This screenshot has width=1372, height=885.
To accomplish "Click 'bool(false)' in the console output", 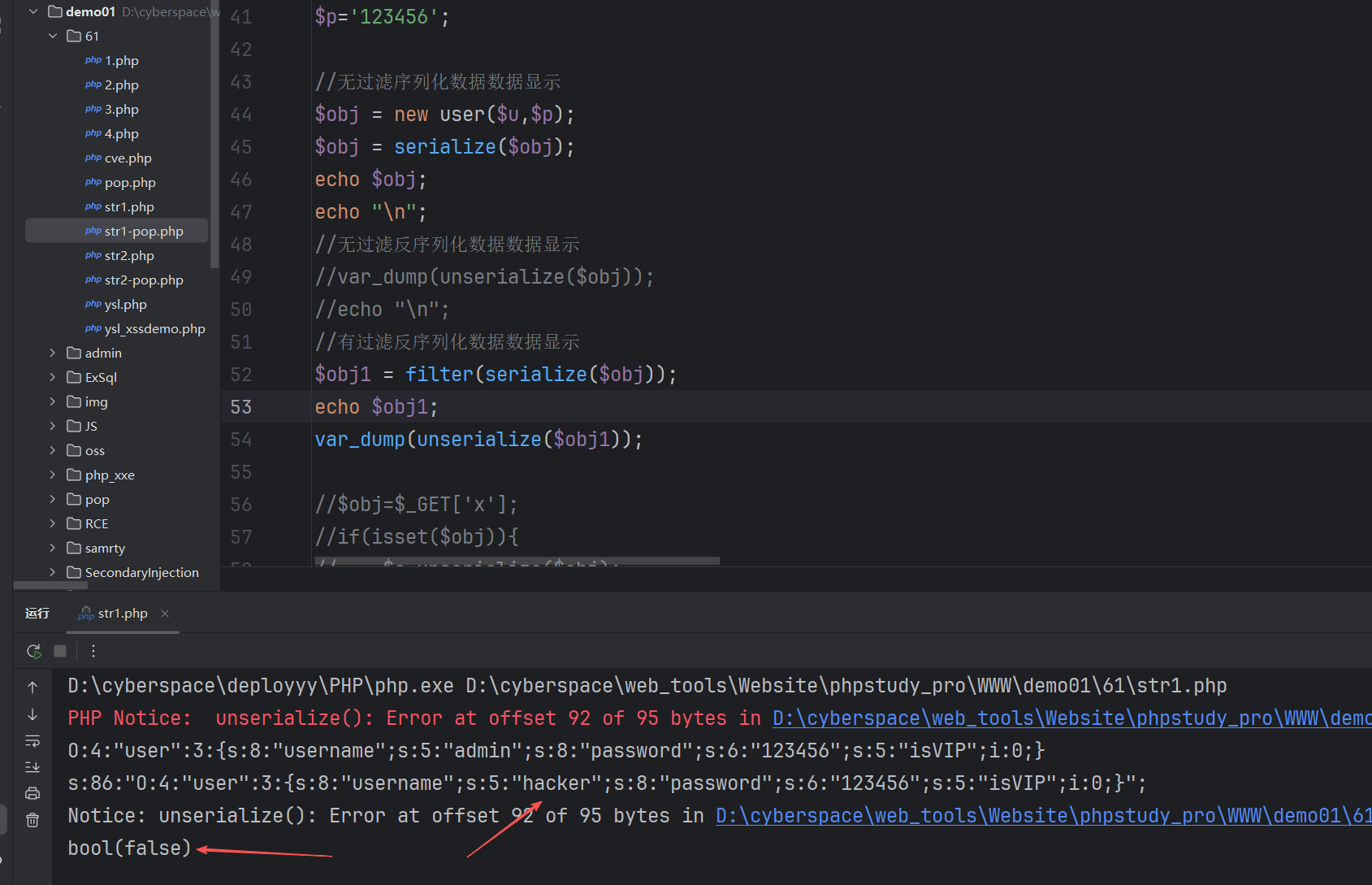I will click(129, 848).
